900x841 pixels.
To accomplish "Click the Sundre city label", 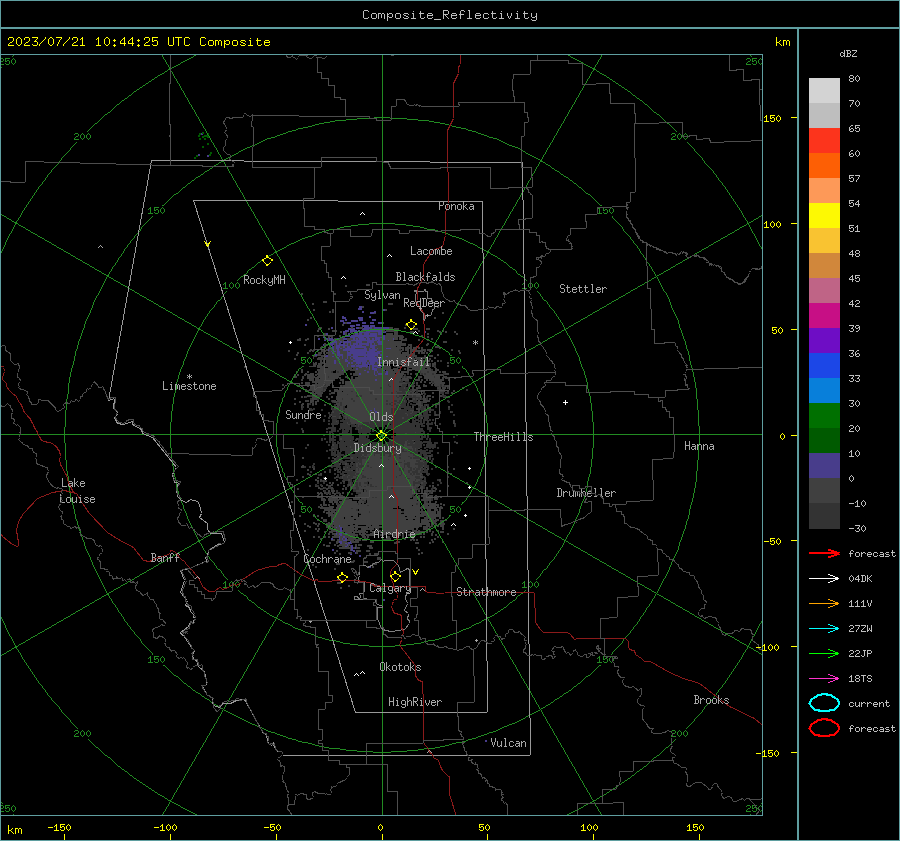I will coord(303,414).
